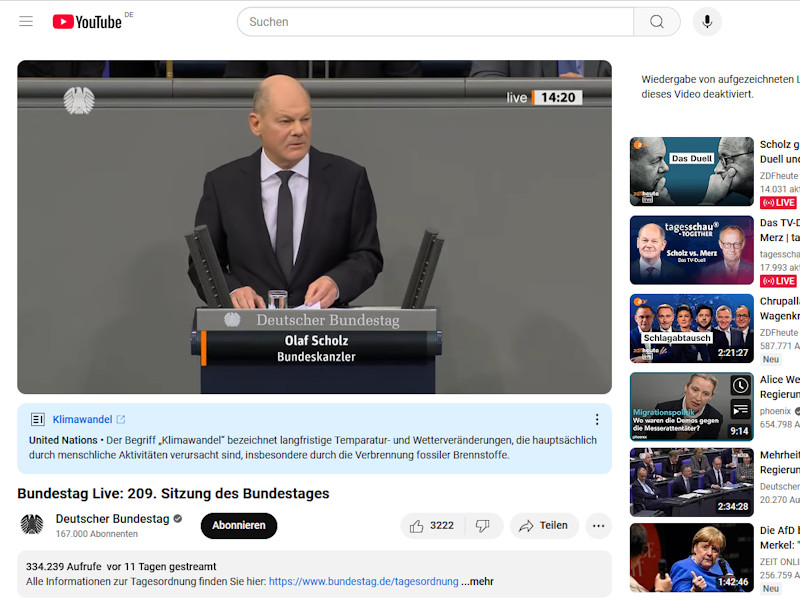Open the Deutscher Bundestag channel name

tap(112, 519)
